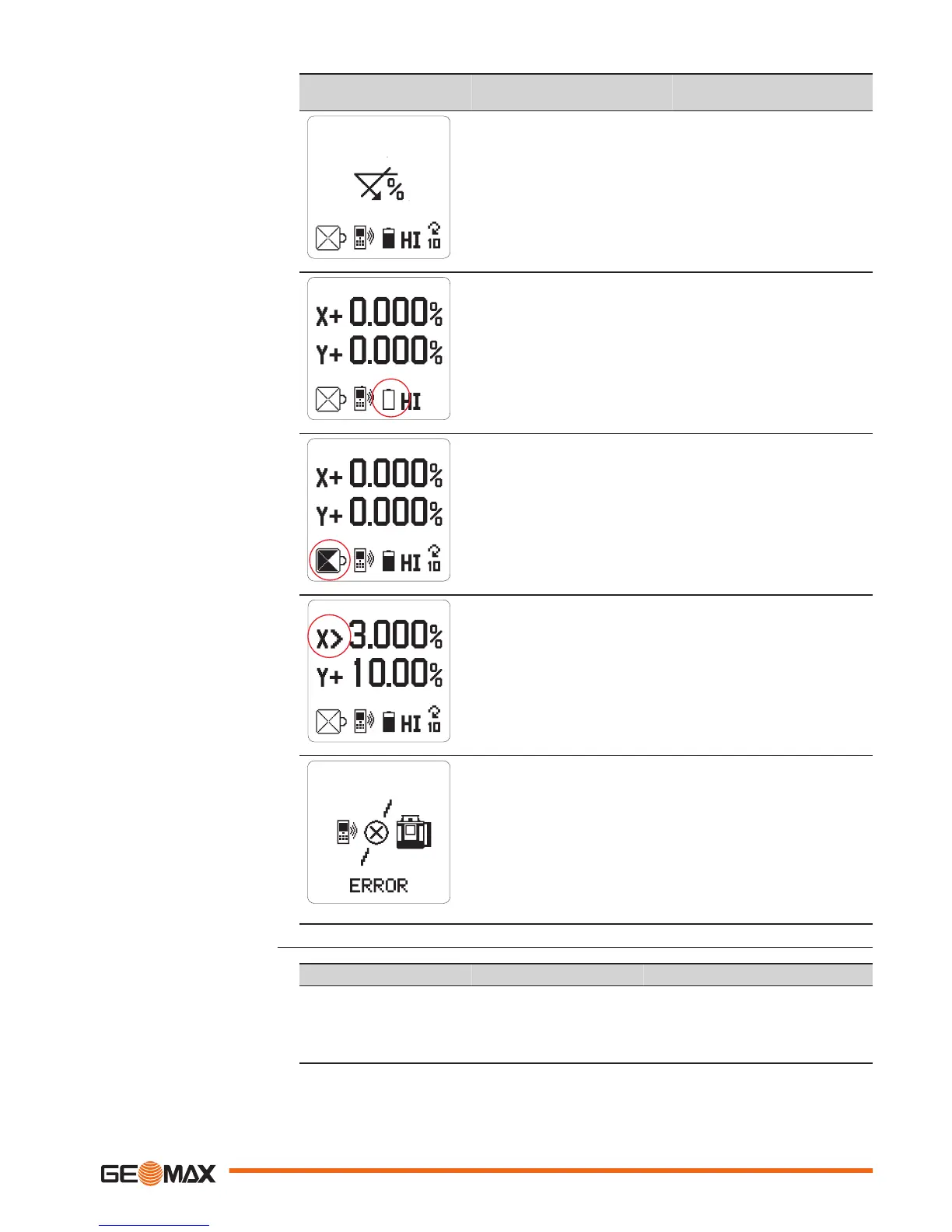The image size is (952, 1232).
Task: Click X+ 0.000% in the second display
Action: tap(380, 313)
